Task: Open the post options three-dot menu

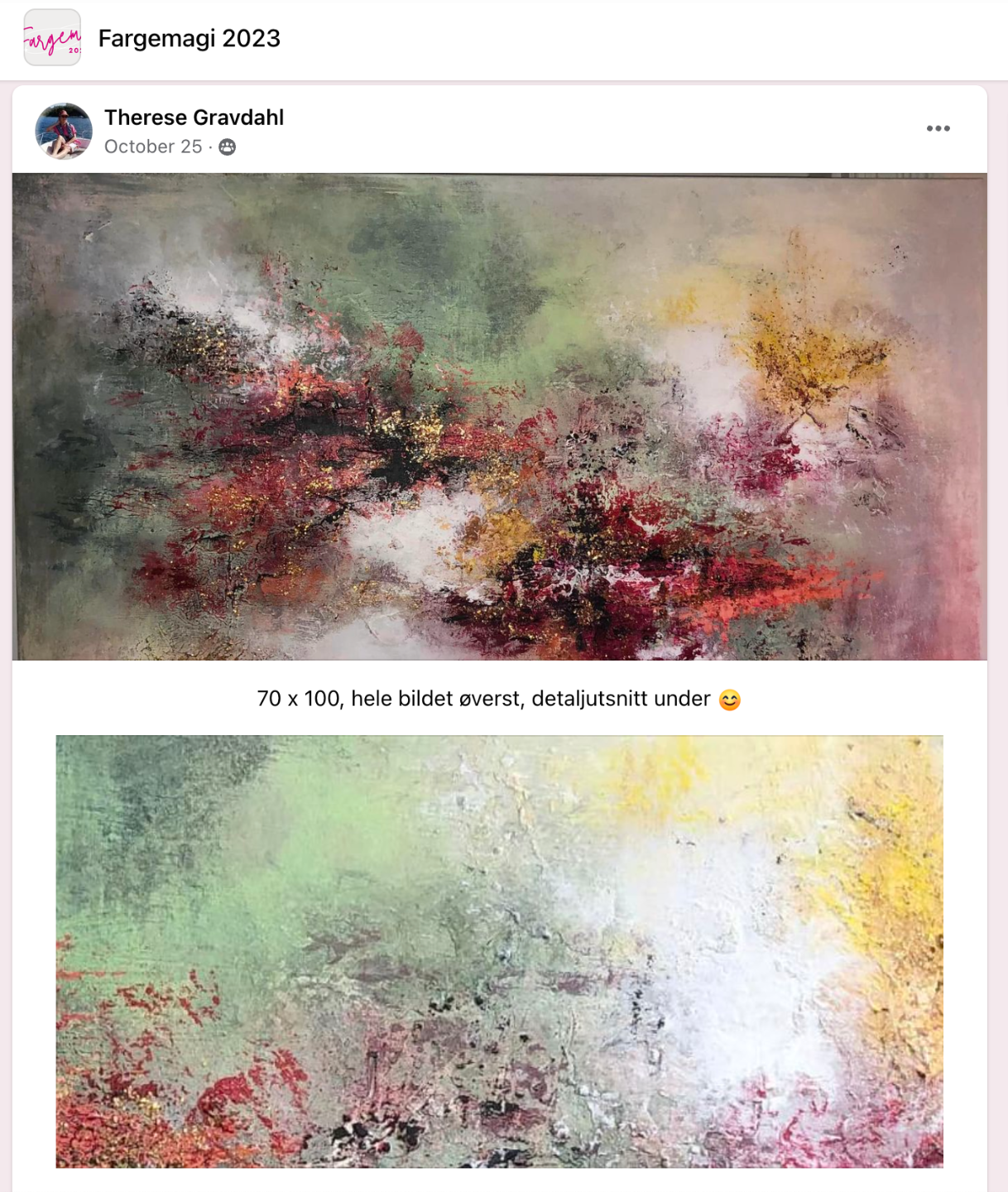Action: (x=938, y=128)
